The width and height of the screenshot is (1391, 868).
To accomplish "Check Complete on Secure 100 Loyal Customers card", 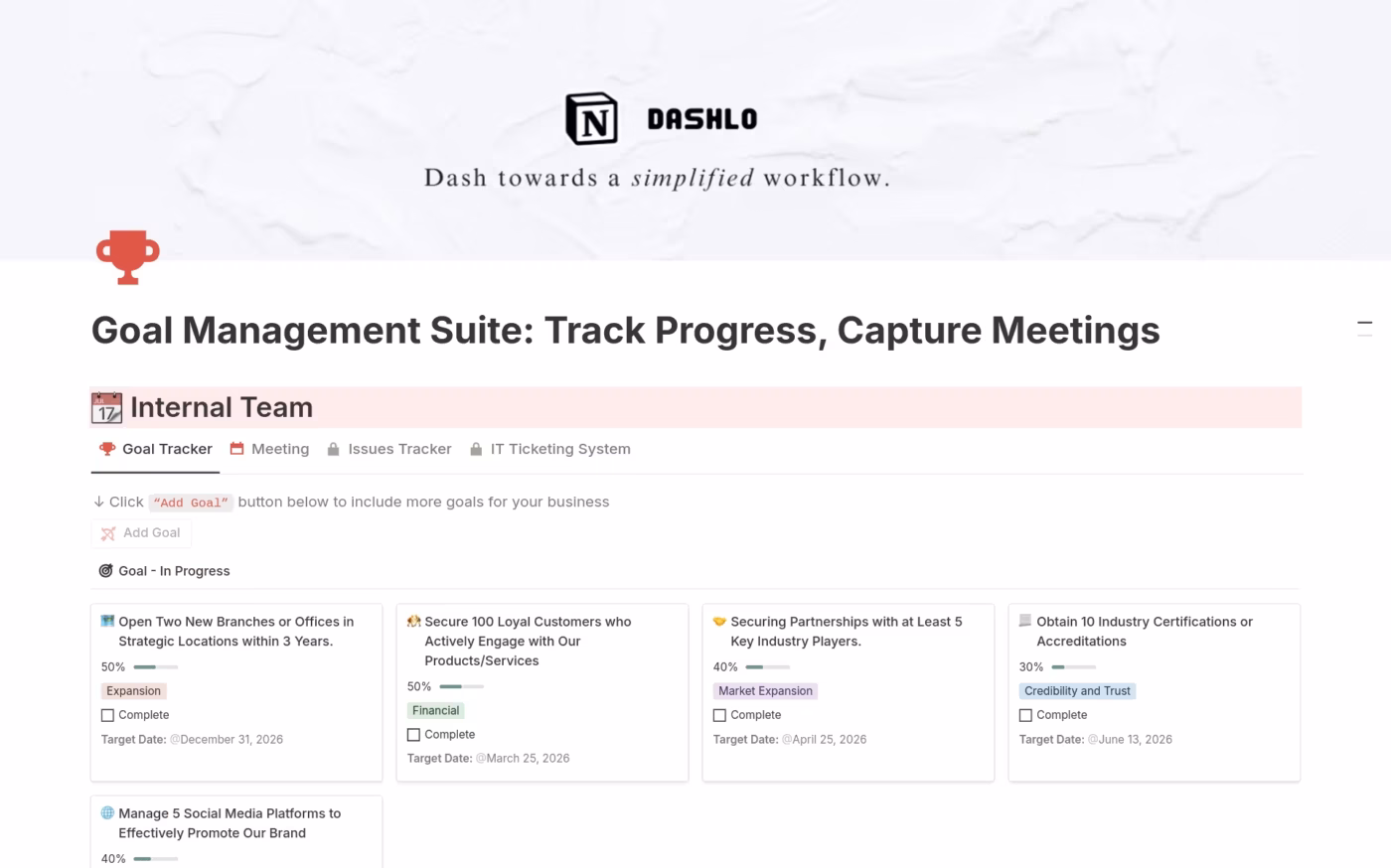I will pyautogui.click(x=413, y=735).
